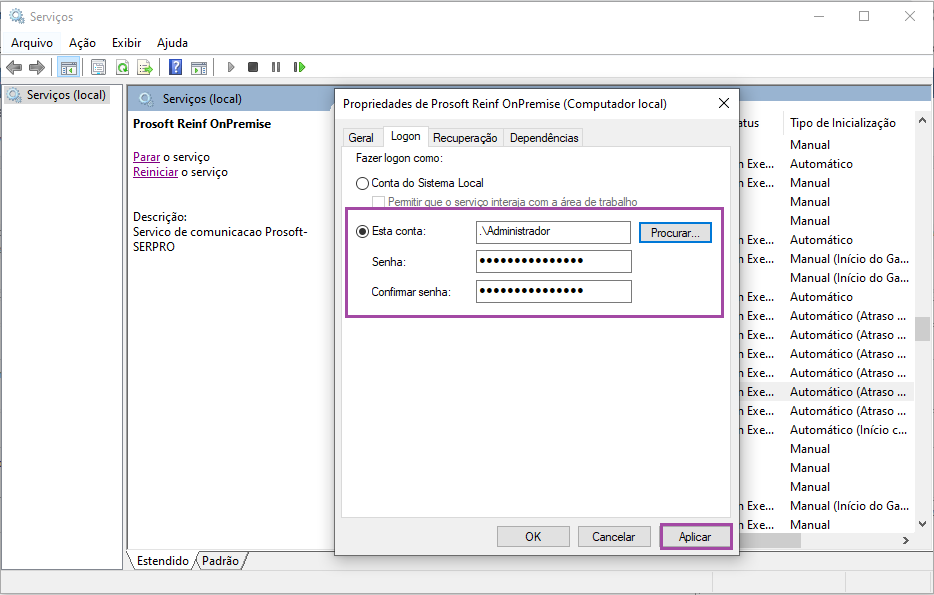Click the Pause Service toolbar icon

coord(276,67)
